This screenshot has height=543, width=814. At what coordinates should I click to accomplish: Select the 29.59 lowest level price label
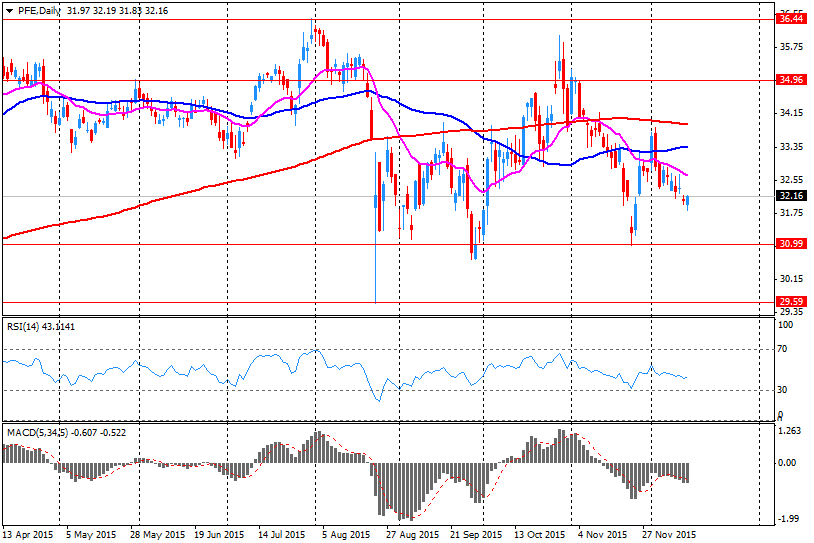pos(791,301)
